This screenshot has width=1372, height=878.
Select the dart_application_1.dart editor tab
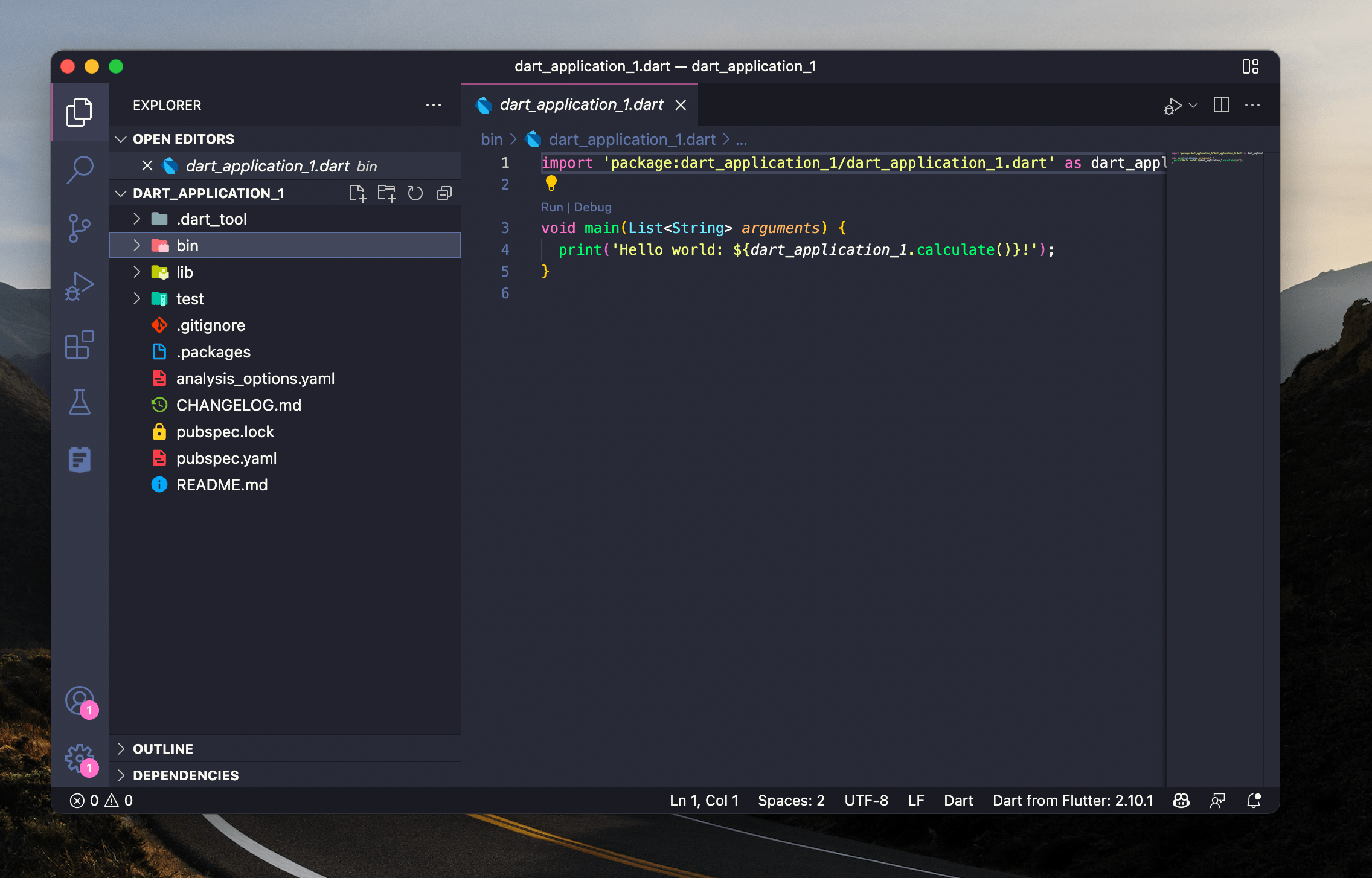581,105
